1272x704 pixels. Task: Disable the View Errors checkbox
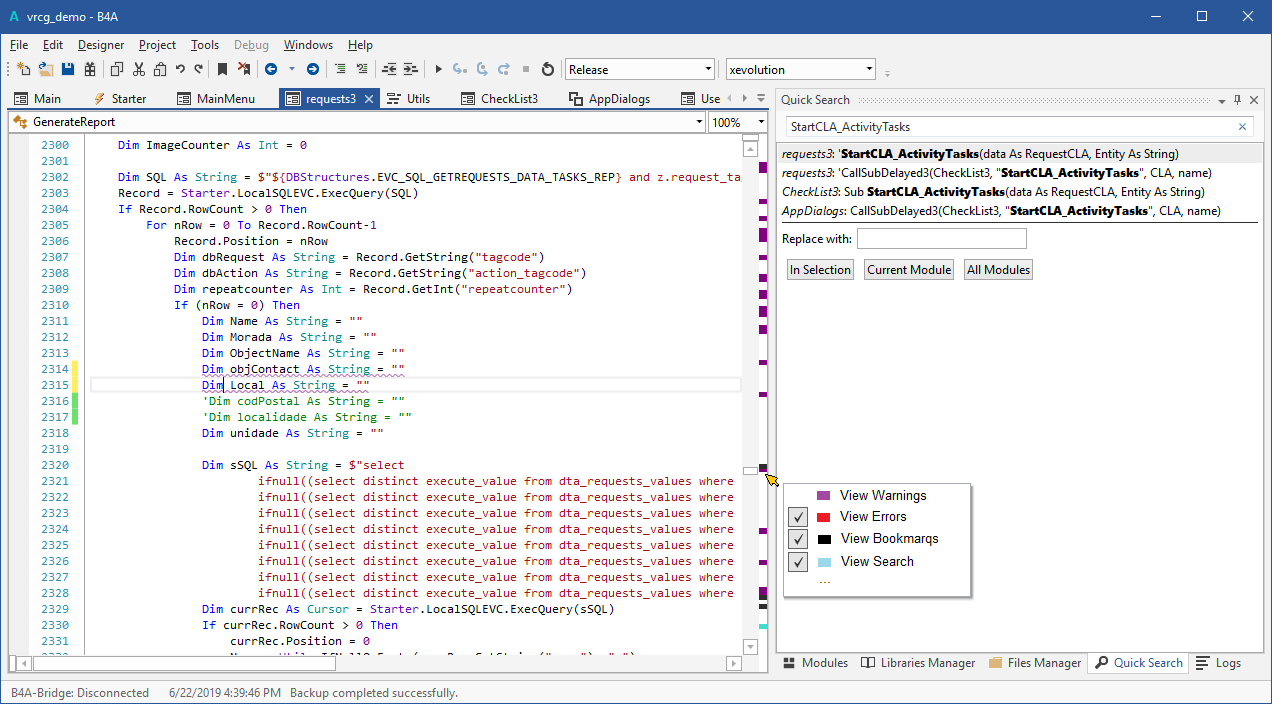(x=796, y=517)
